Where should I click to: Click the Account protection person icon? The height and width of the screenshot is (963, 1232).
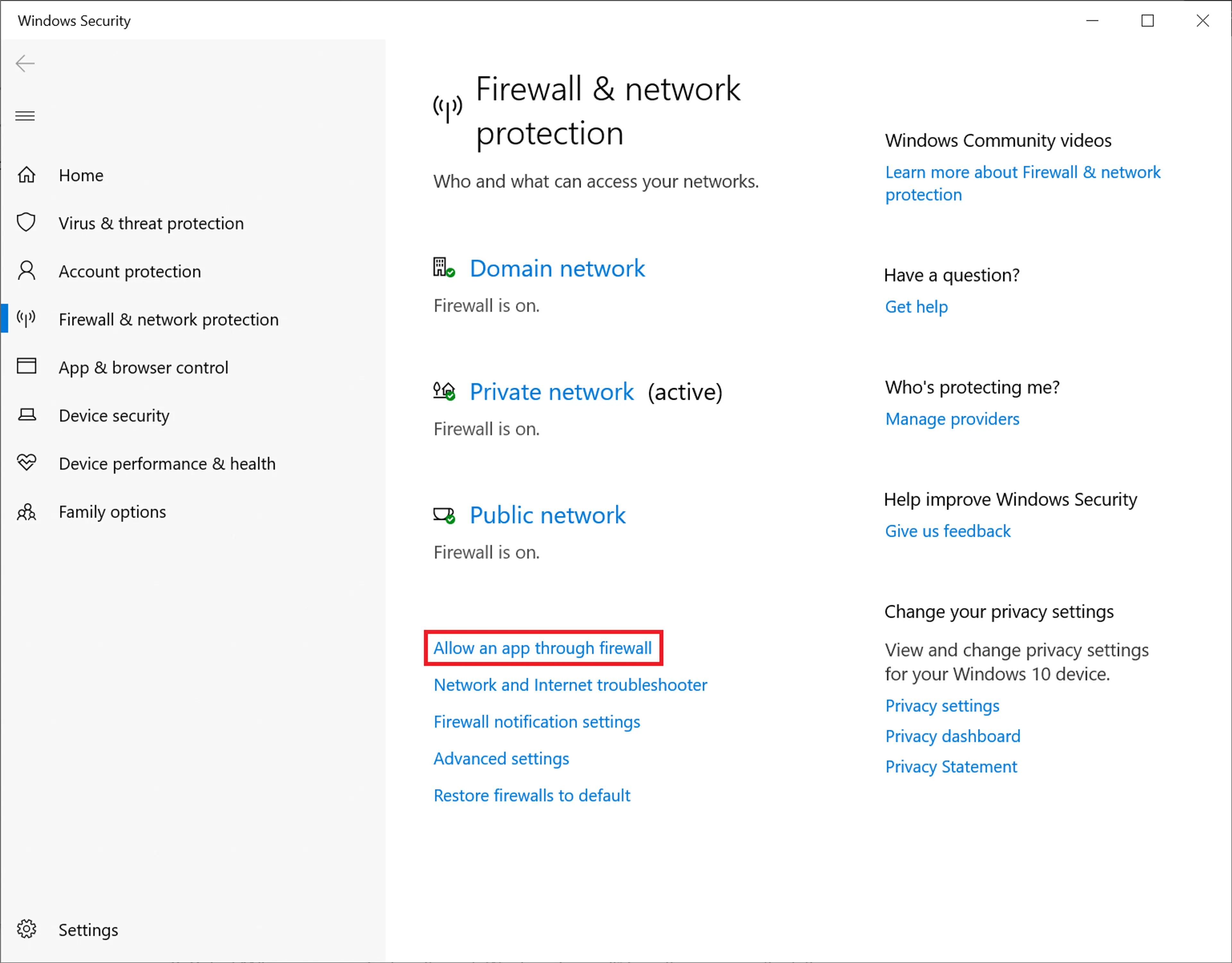(x=27, y=271)
